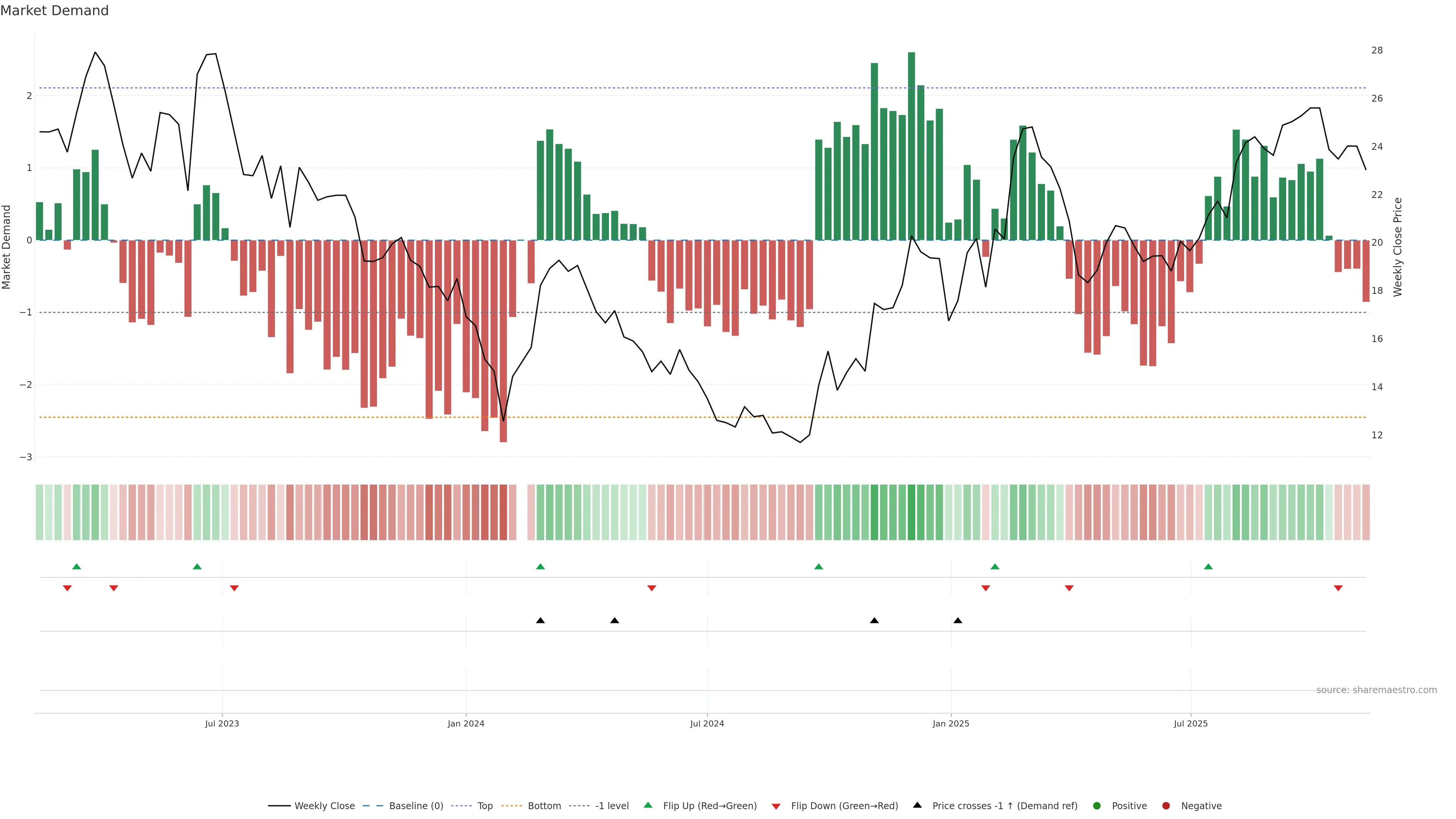
Task: Click the source: sharemaestro.com text
Action: (1376, 690)
